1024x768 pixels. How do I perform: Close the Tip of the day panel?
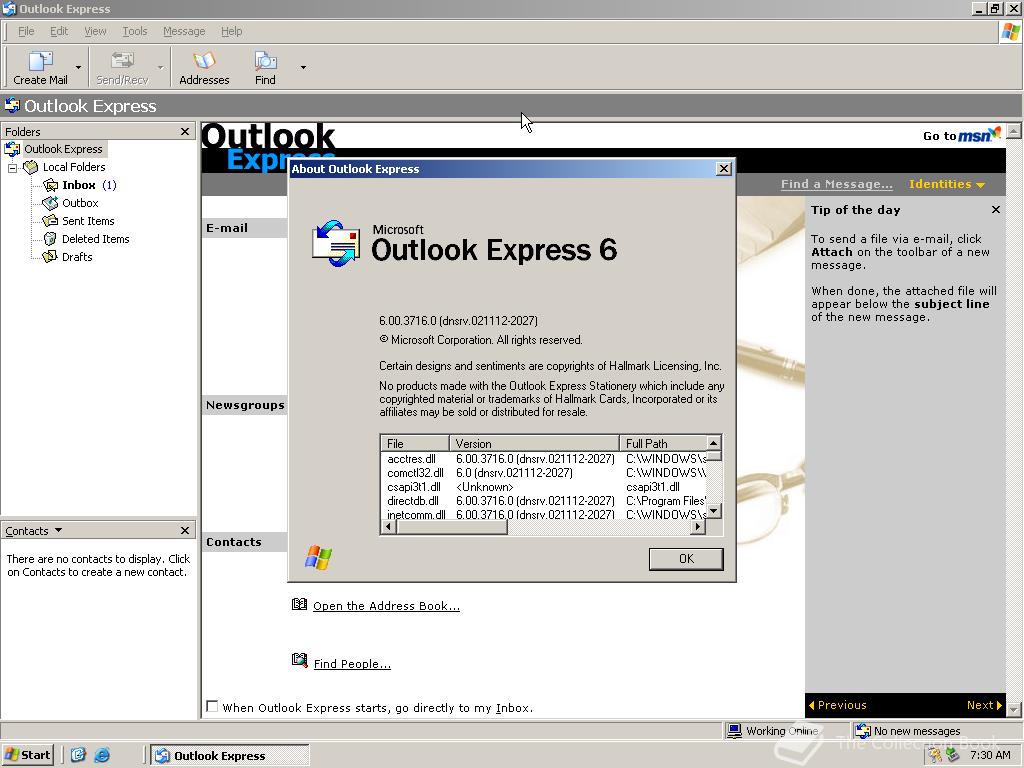click(x=995, y=210)
